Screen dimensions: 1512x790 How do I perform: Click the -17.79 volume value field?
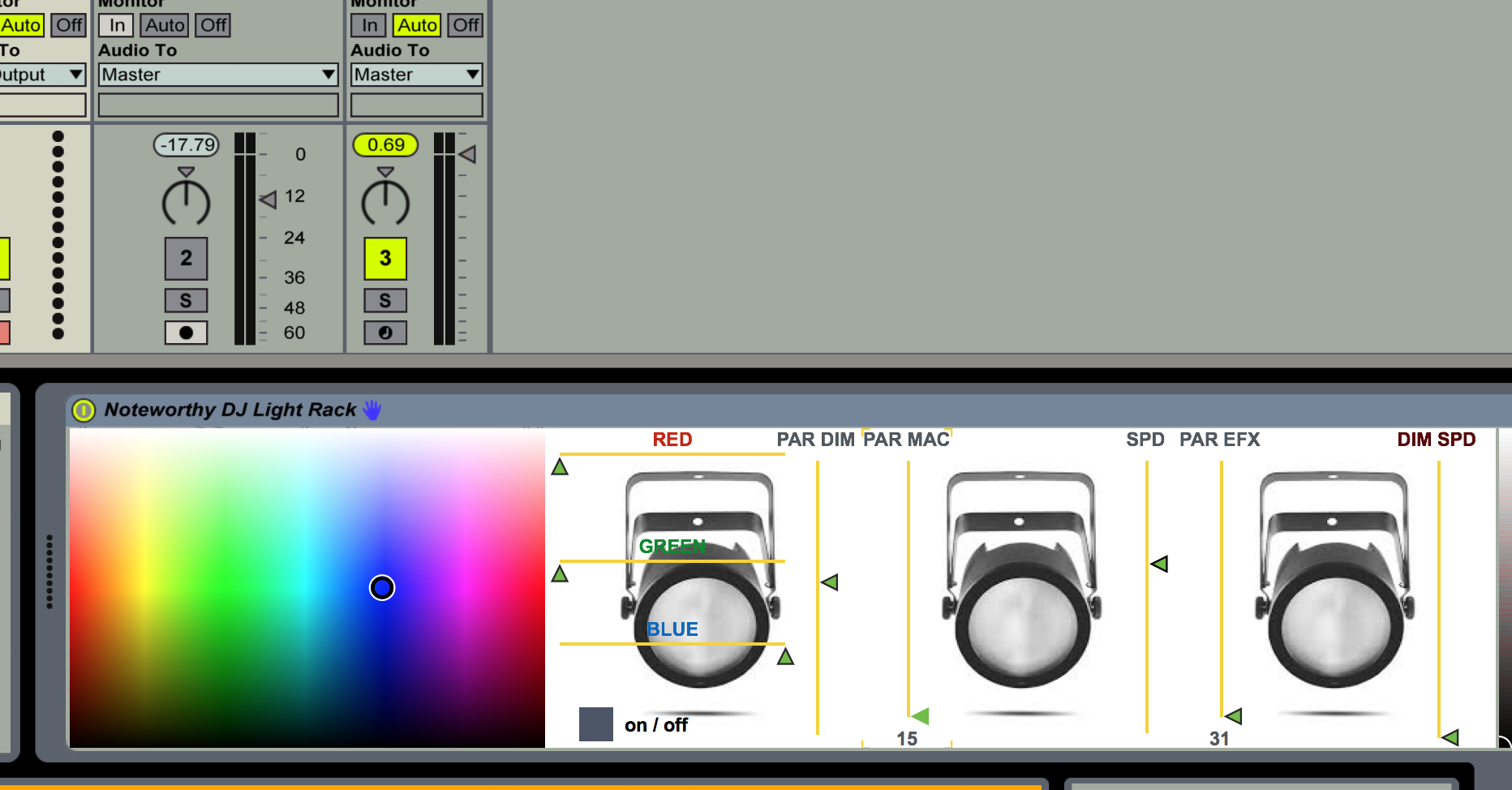pyautogui.click(x=187, y=145)
